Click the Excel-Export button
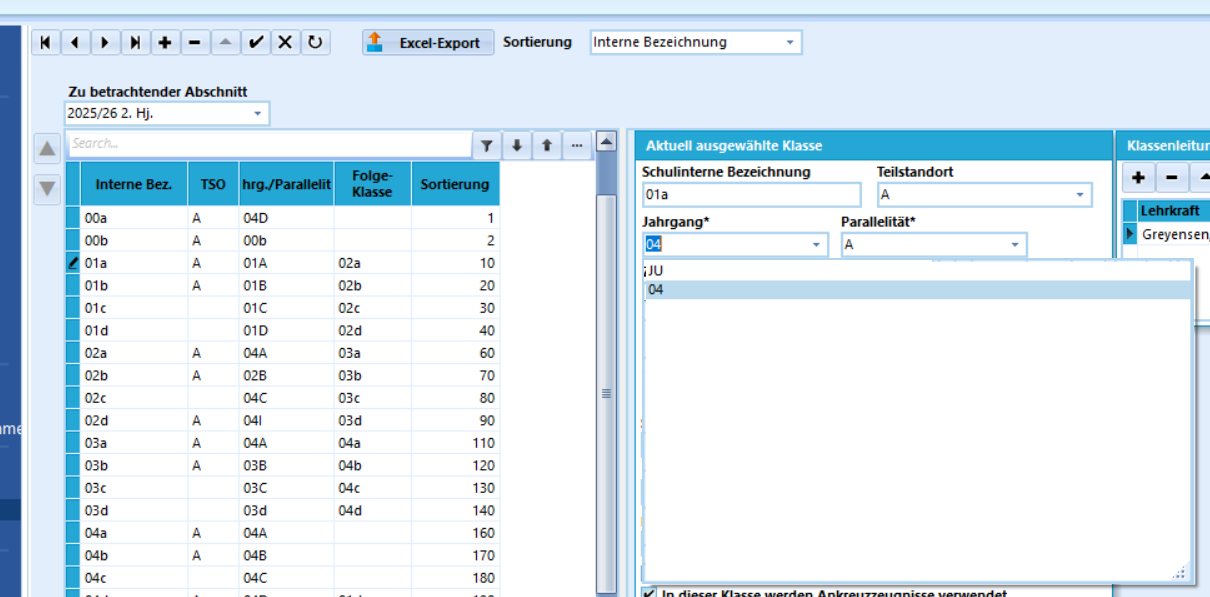The image size is (1210, 597). coord(428,42)
